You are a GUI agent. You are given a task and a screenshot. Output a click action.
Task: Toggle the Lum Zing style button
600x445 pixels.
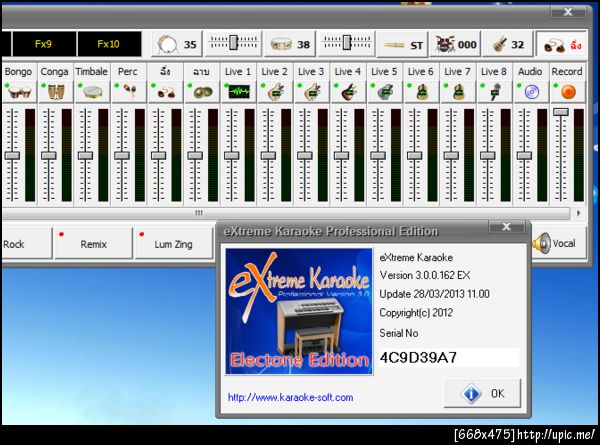[173, 243]
